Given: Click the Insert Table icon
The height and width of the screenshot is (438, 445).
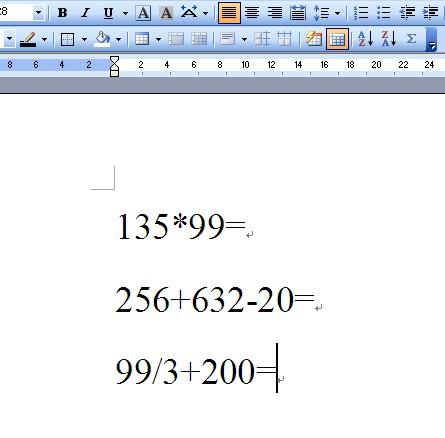Looking at the screenshot, I should click(x=142, y=39).
